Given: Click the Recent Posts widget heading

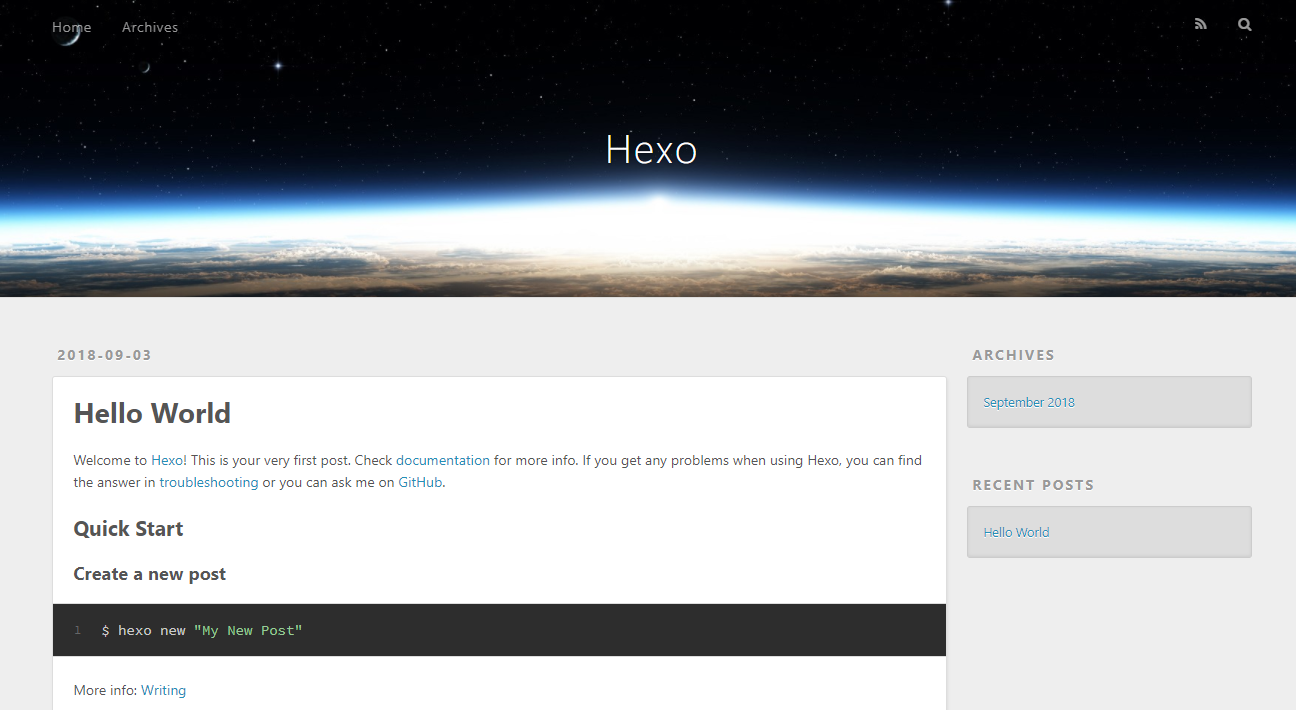Looking at the screenshot, I should 1033,485.
